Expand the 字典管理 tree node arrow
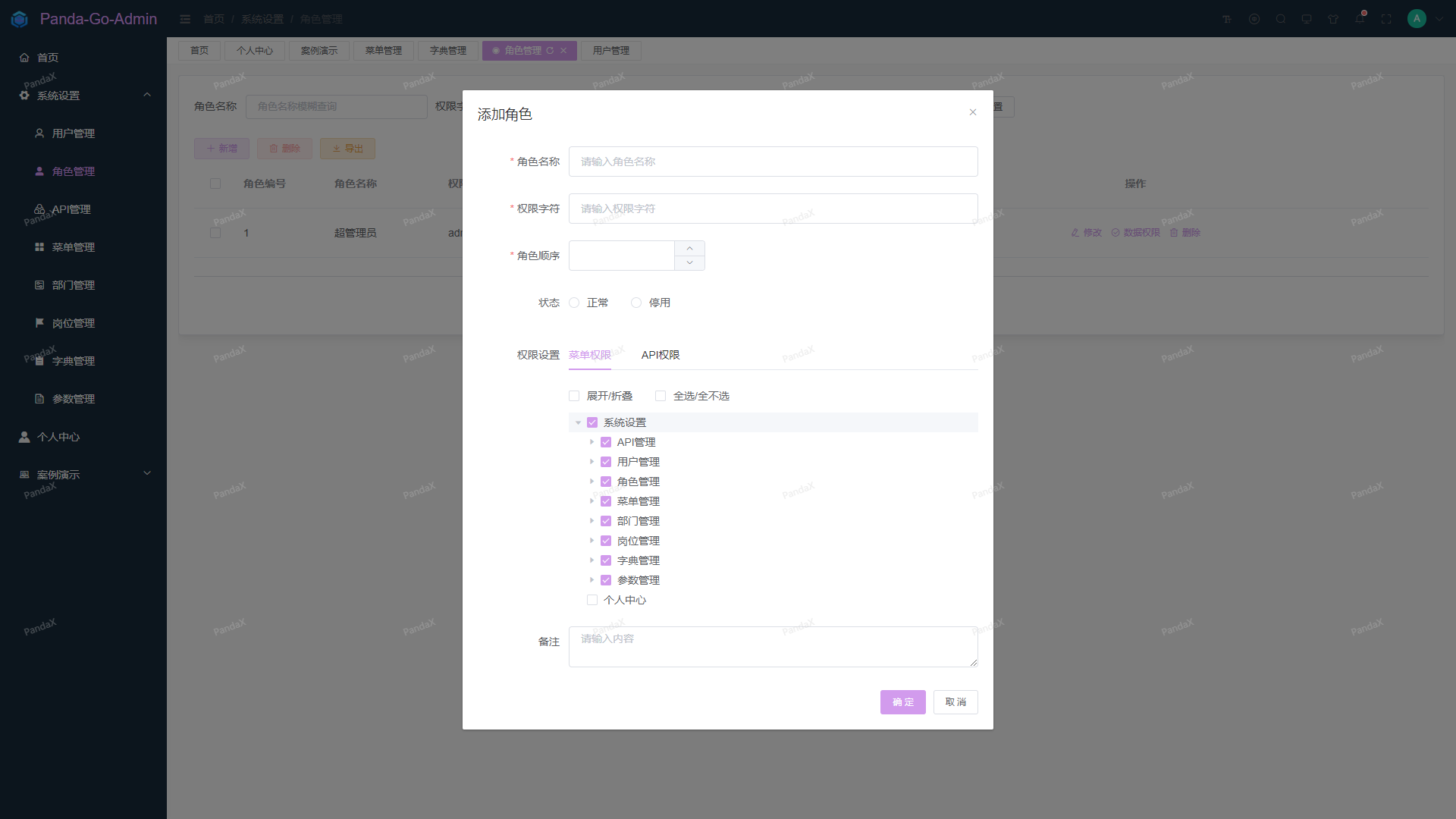The image size is (1456, 819). coord(591,560)
